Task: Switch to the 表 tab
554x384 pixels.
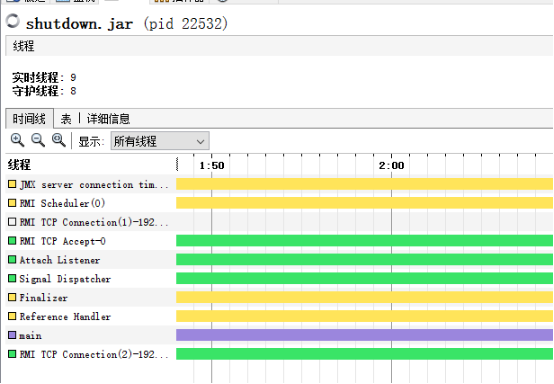Action: click(66, 119)
